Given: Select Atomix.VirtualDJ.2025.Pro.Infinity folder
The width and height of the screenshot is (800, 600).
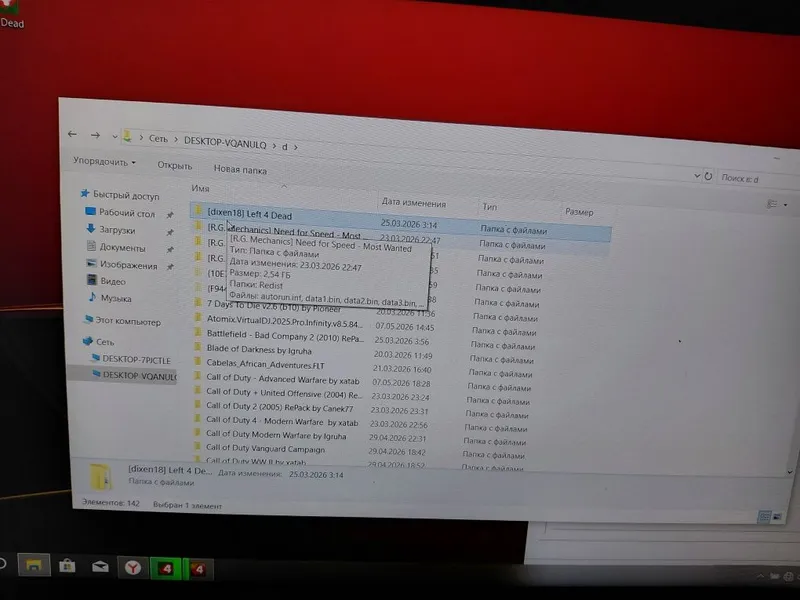Looking at the screenshot, I should tap(285, 323).
